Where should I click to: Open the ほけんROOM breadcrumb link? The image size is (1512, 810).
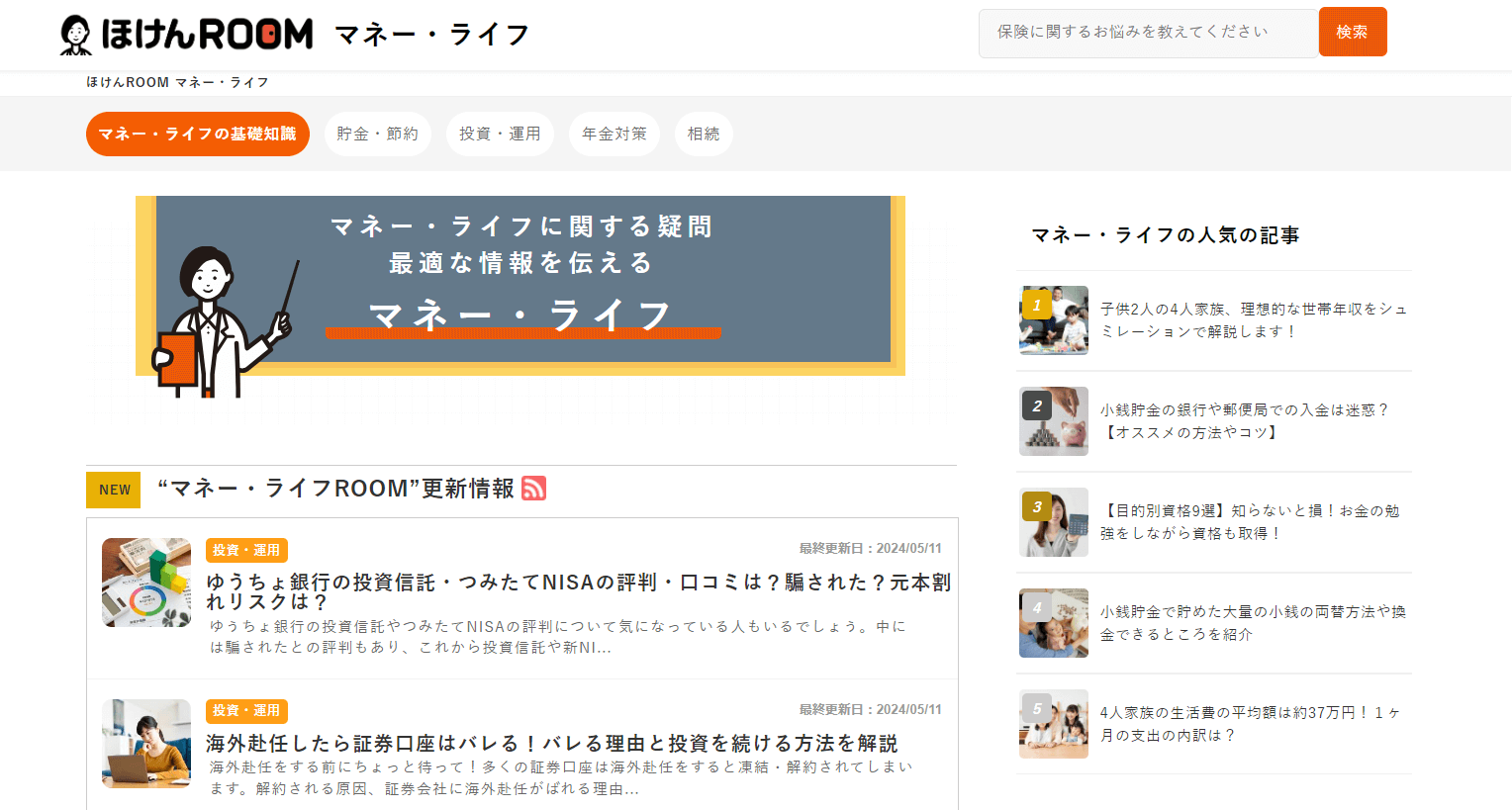(x=128, y=82)
